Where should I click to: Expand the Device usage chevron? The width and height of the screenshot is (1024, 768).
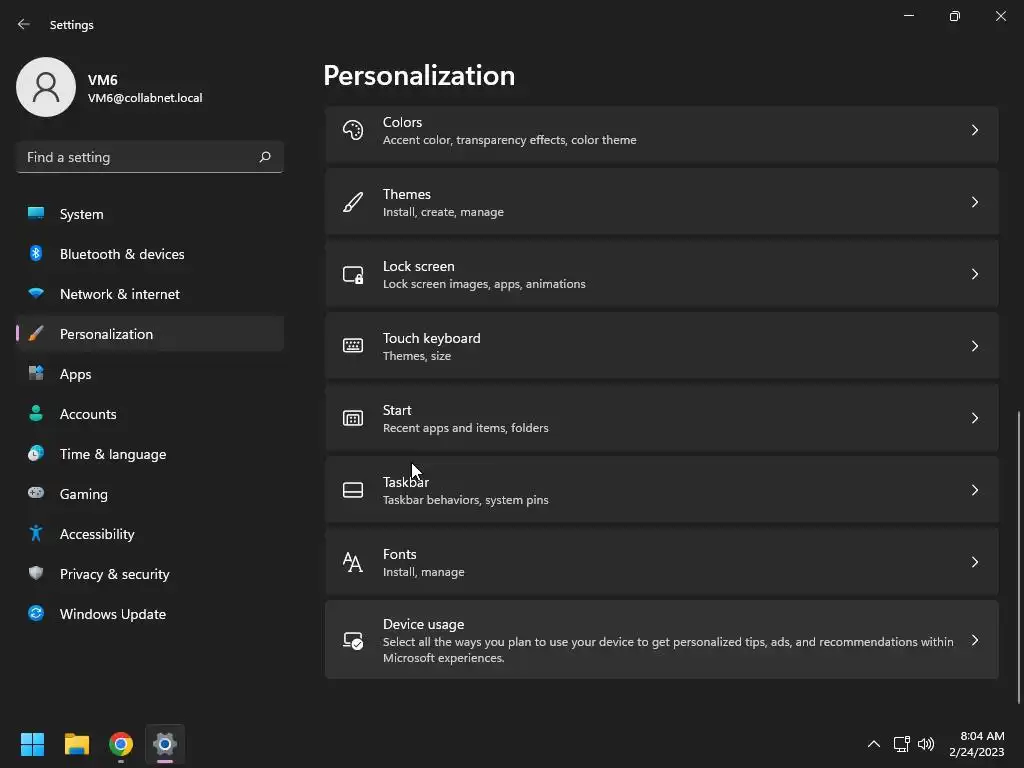[x=975, y=640]
